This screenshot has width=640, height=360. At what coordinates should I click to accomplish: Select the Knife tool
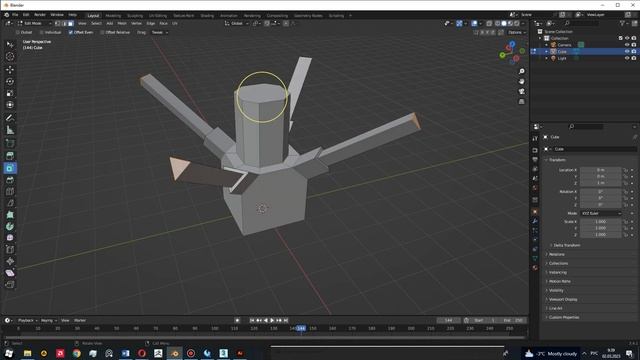pos(10,203)
